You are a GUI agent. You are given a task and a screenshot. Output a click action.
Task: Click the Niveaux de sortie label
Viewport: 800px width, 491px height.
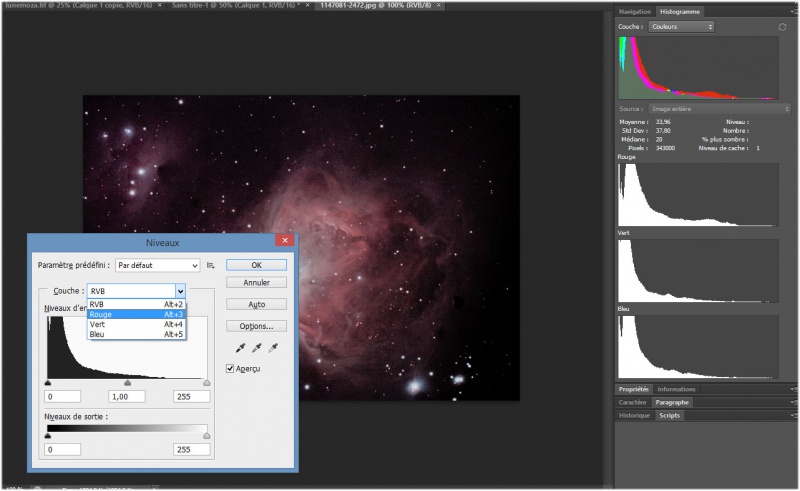[x=76, y=417]
